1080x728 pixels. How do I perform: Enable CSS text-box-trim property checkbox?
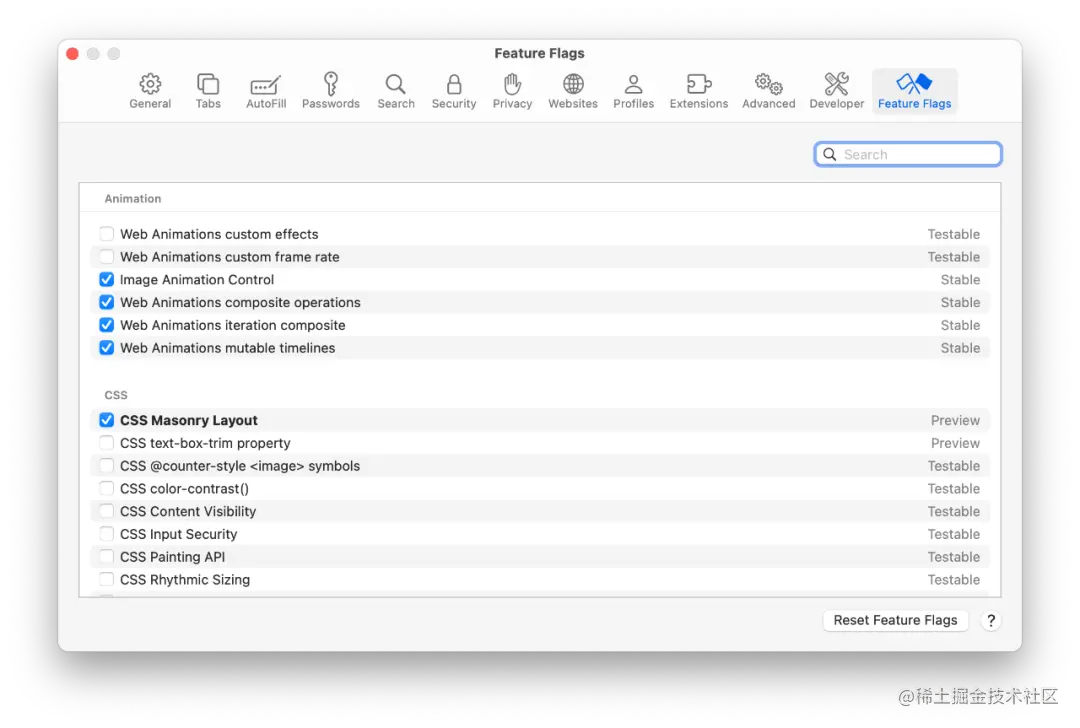click(x=107, y=443)
